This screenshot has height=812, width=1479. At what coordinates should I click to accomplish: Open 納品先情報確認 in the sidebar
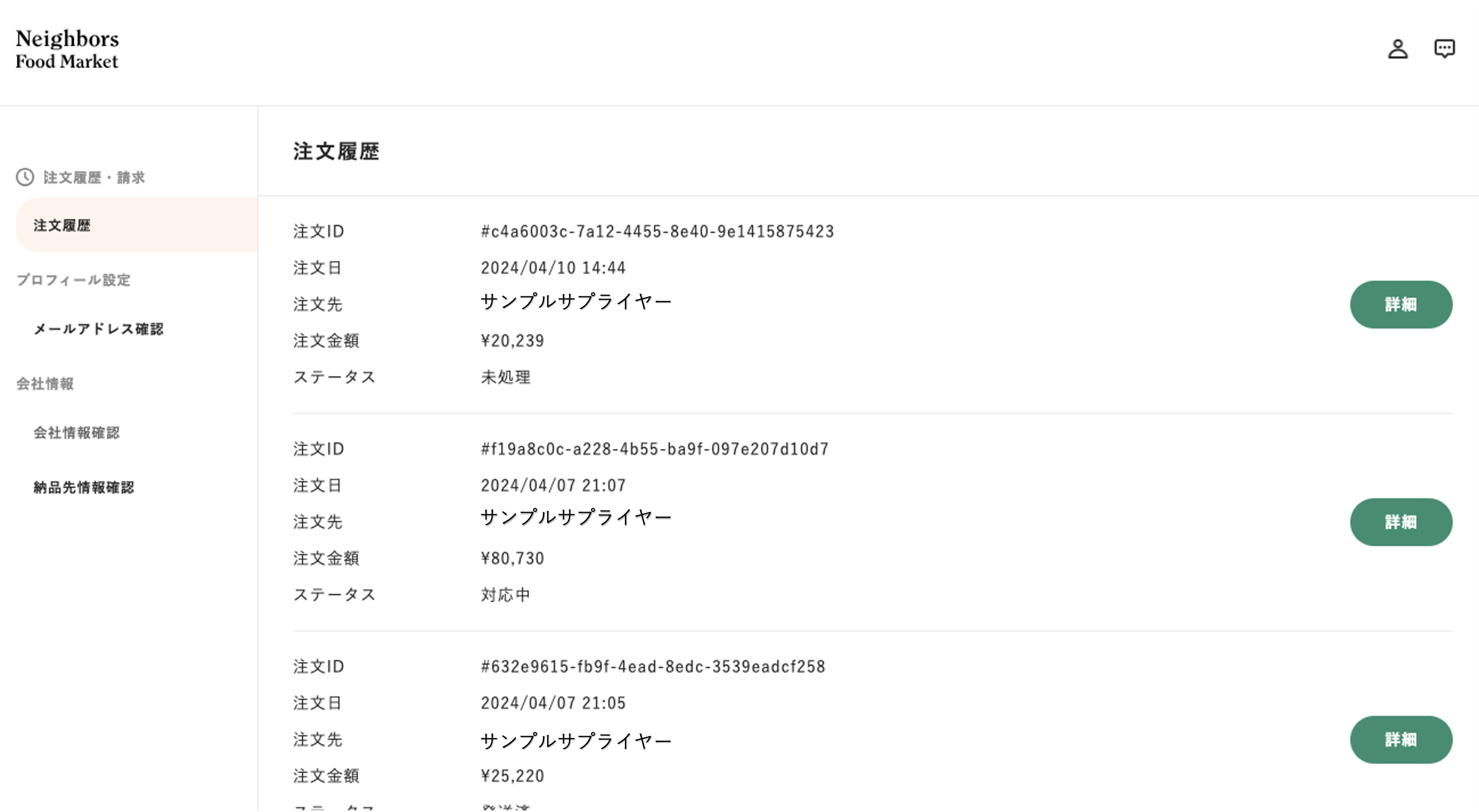coord(84,488)
